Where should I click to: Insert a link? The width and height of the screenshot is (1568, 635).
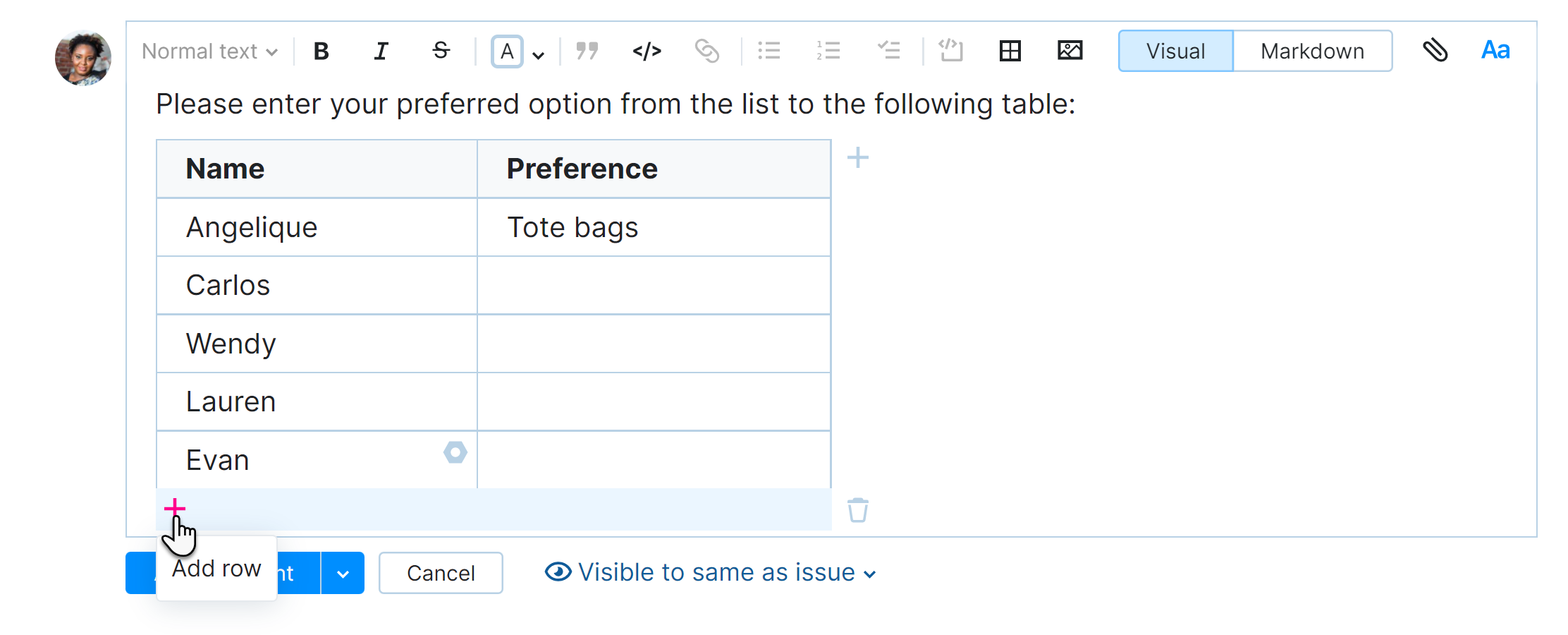[708, 50]
